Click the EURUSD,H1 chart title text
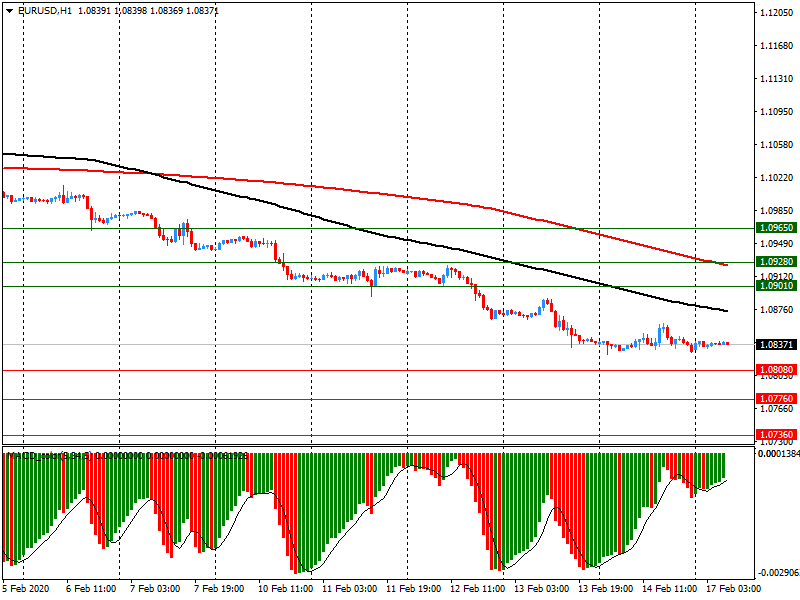The image size is (800, 600). coord(44,10)
